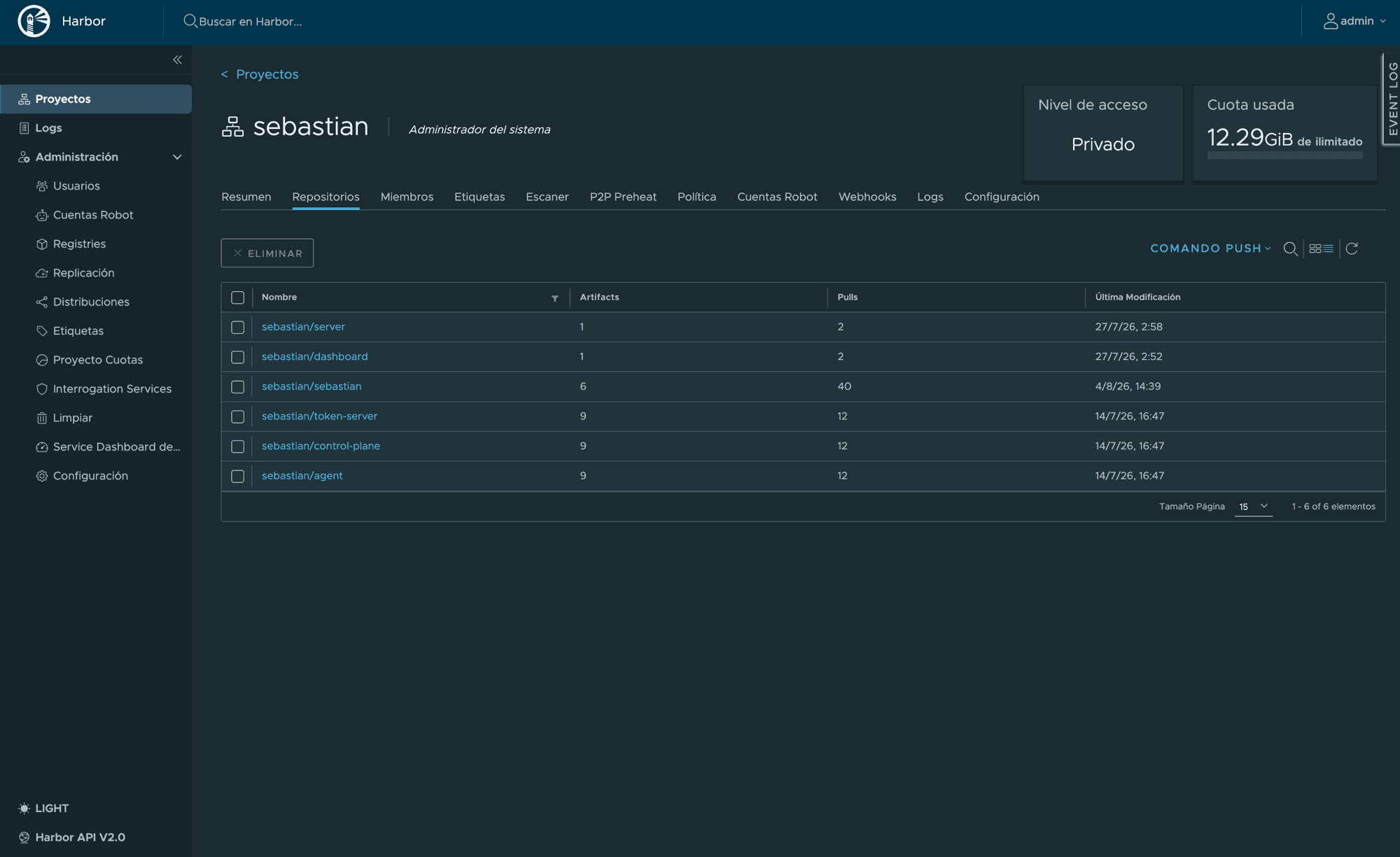Sort by Artifacts column header
This screenshot has width=1400, height=857.
pos(599,297)
